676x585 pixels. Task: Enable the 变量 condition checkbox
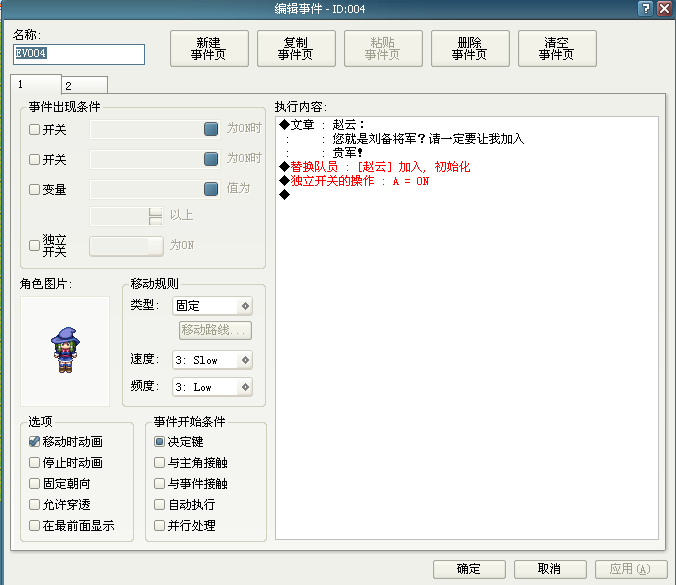(34, 189)
